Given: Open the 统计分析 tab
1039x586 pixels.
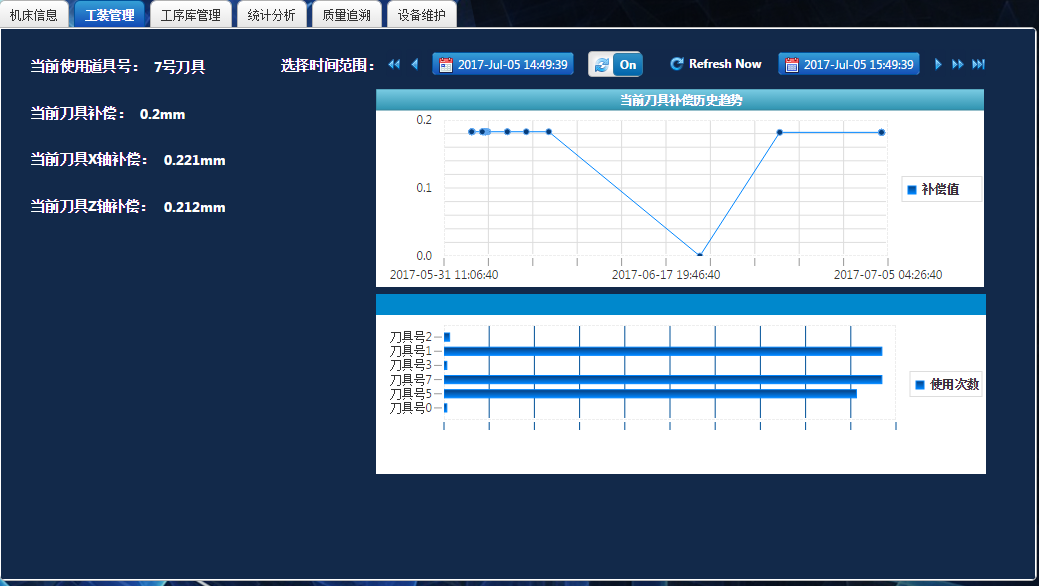Looking at the screenshot, I should tap(272, 15).
